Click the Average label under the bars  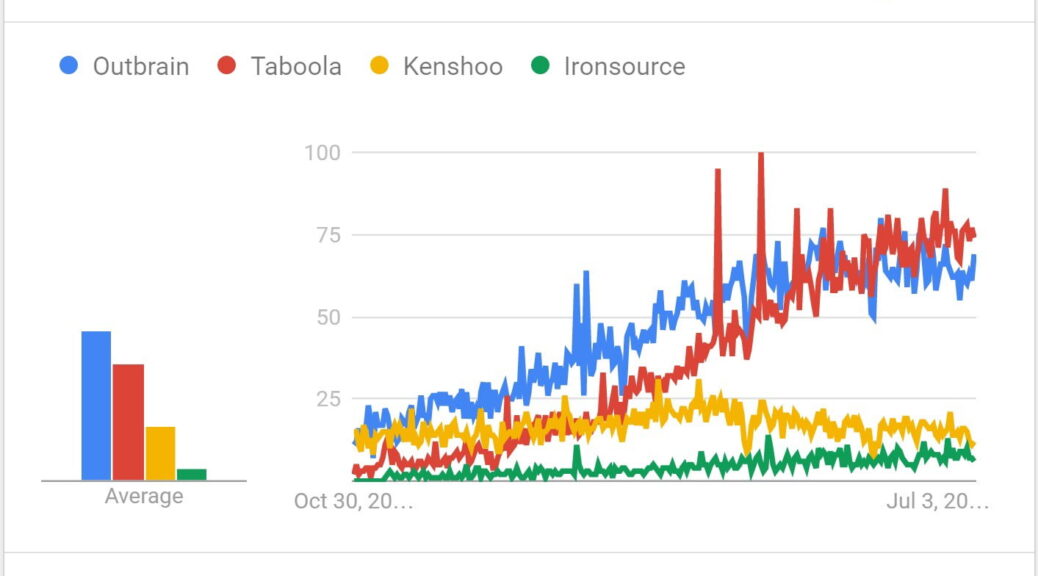click(x=144, y=496)
